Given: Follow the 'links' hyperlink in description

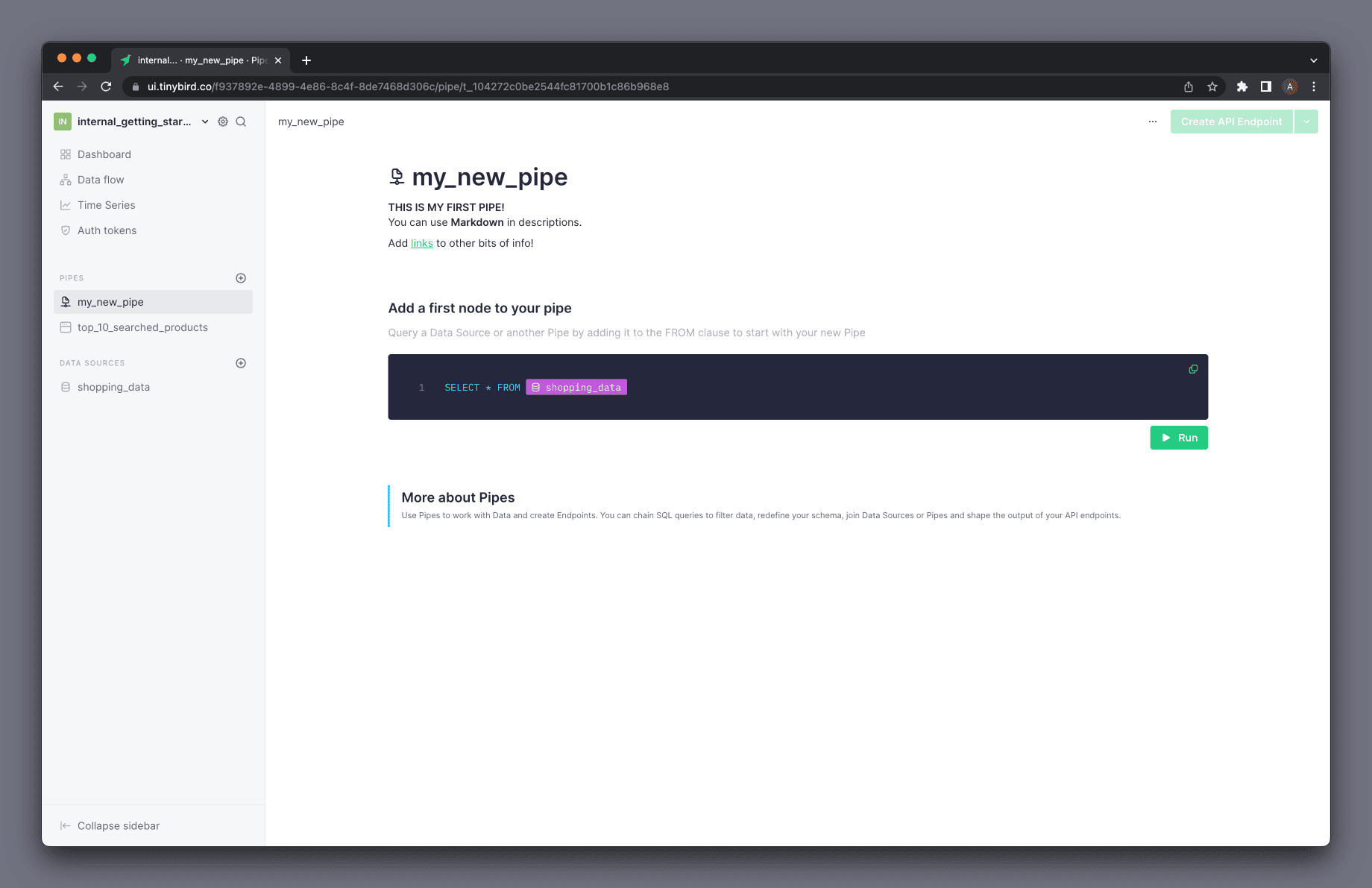Looking at the screenshot, I should pos(422,243).
